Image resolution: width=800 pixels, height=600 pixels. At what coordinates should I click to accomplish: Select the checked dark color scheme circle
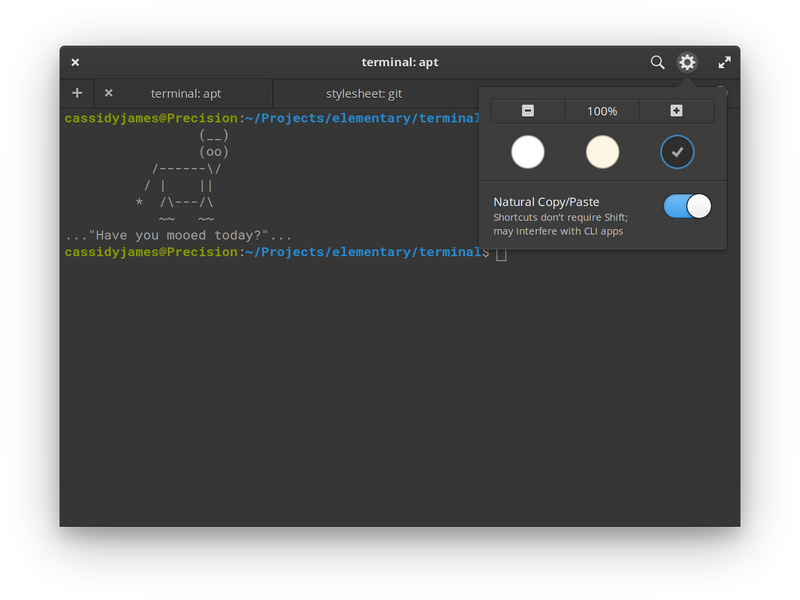click(677, 152)
